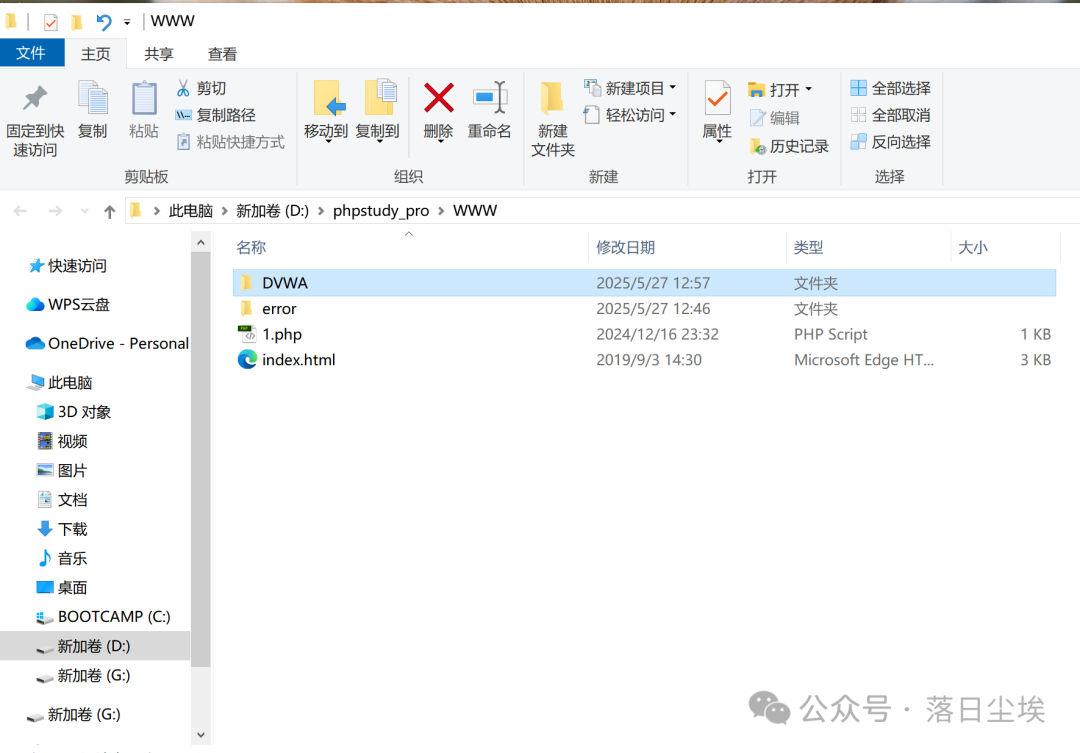The image size is (1080, 753).
Task: Click the phpstudy_pro breadcrumb
Action: [x=381, y=211]
